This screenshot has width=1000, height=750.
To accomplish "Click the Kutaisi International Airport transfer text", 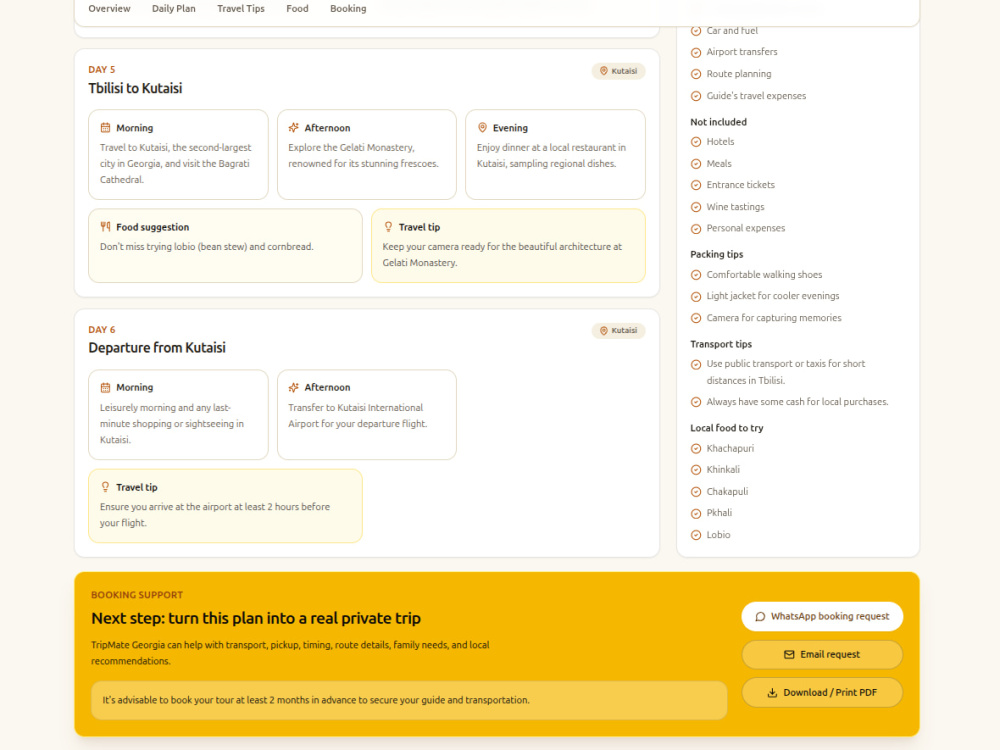I will (x=357, y=416).
